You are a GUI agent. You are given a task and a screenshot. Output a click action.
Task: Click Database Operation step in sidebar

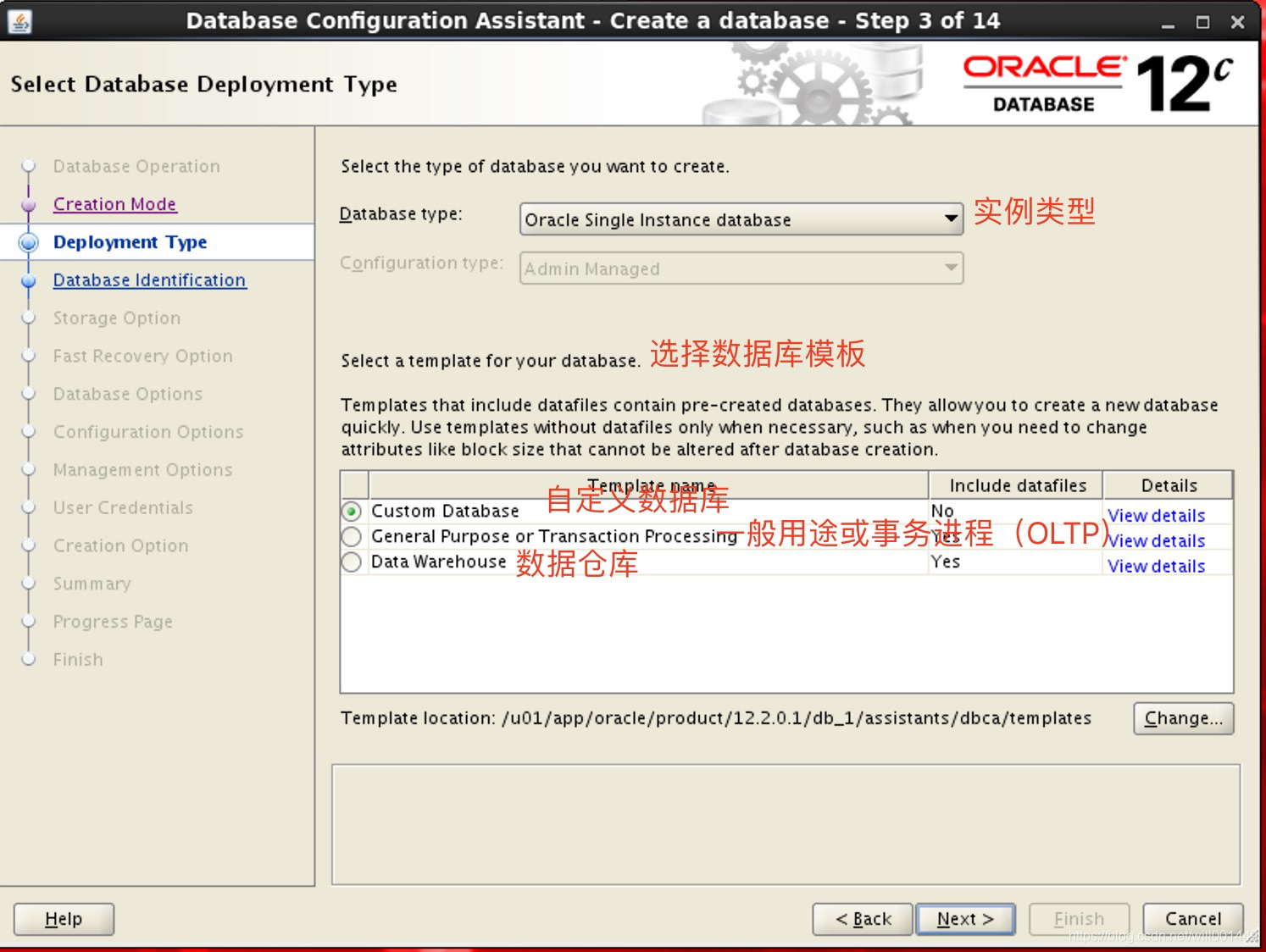tap(136, 166)
